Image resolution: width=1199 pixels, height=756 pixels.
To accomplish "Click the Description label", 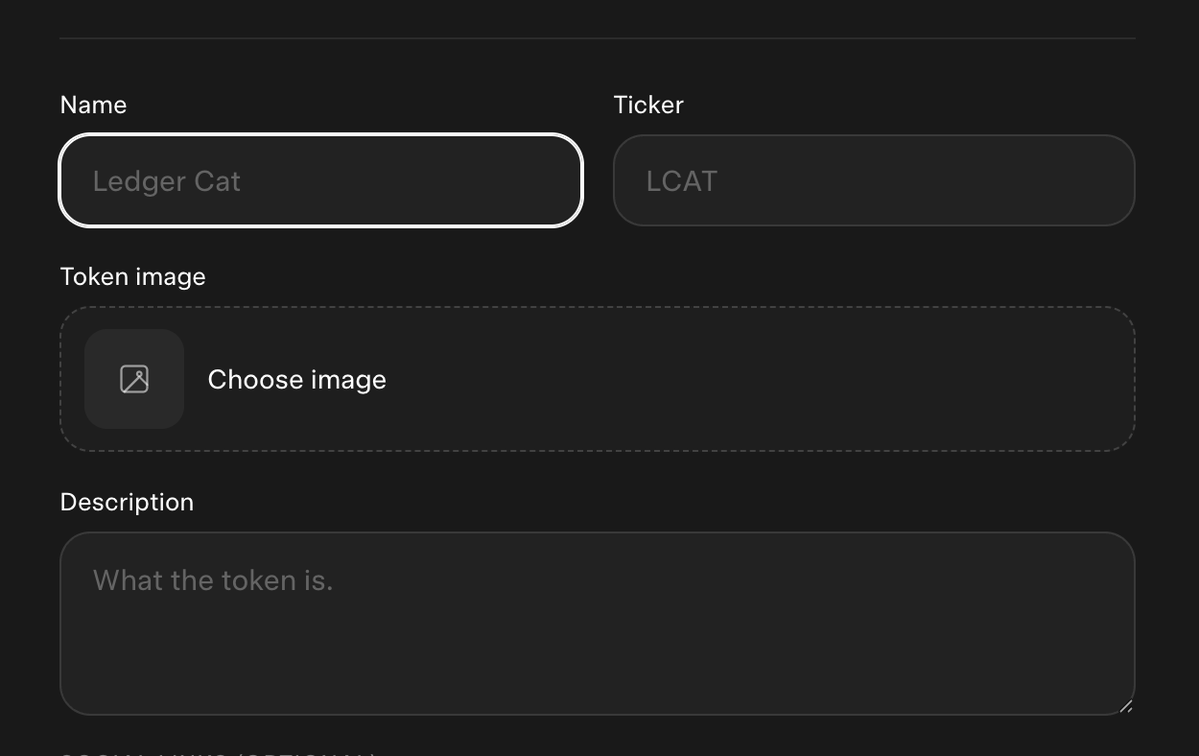I will (127, 502).
